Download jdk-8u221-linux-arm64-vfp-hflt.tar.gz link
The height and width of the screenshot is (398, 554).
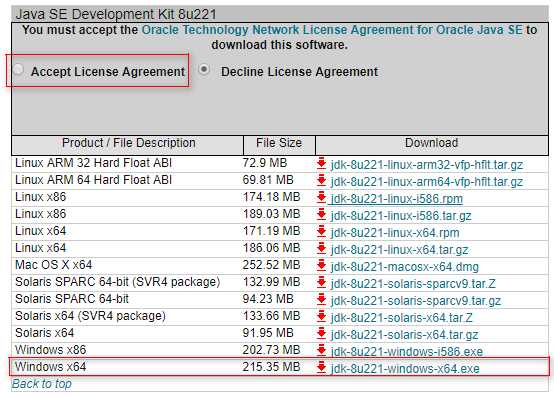pyautogui.click(x=427, y=182)
